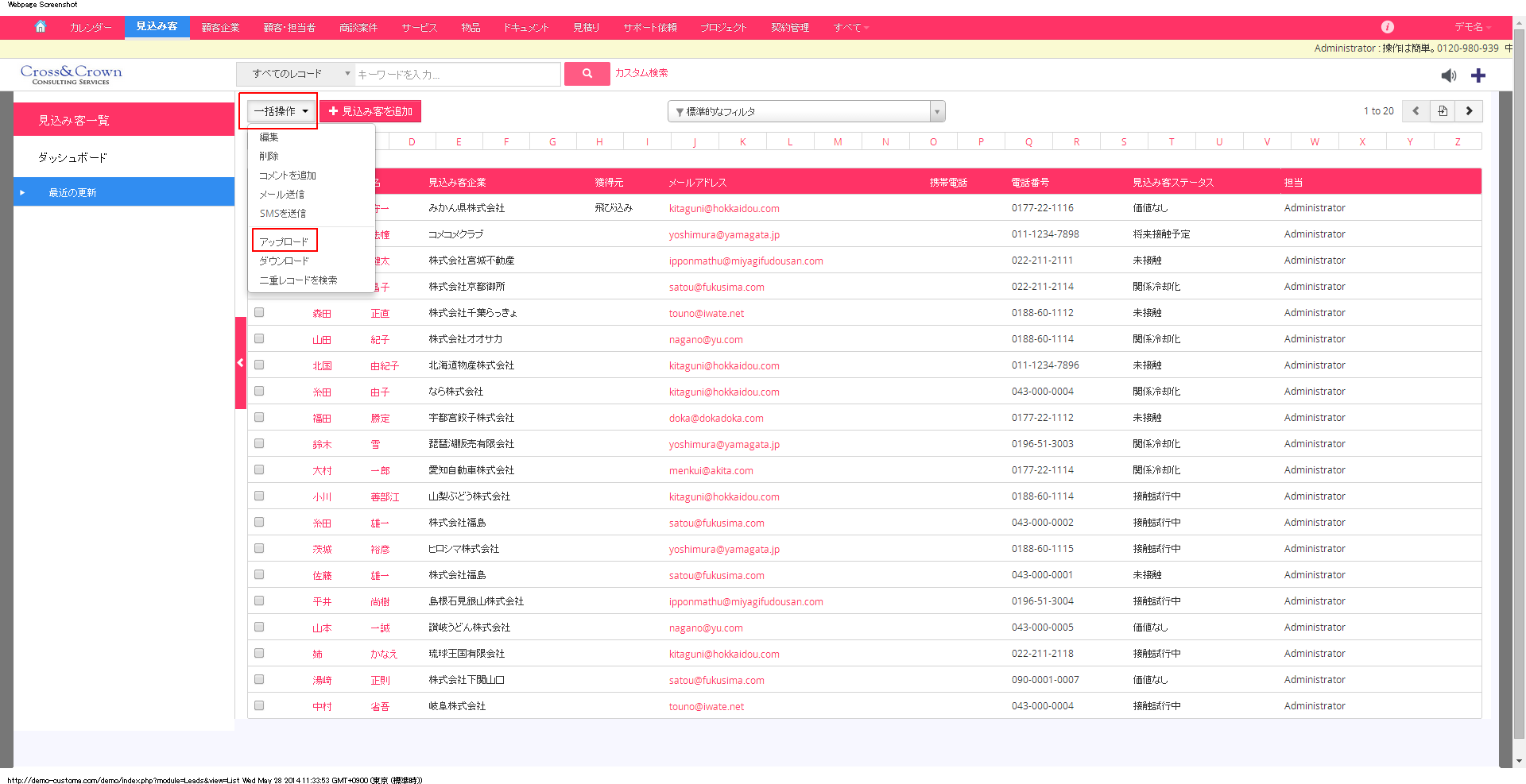Open the 一括操作 dropdown button
Screen dimensions: 1526x784
pyautogui.click(x=281, y=111)
